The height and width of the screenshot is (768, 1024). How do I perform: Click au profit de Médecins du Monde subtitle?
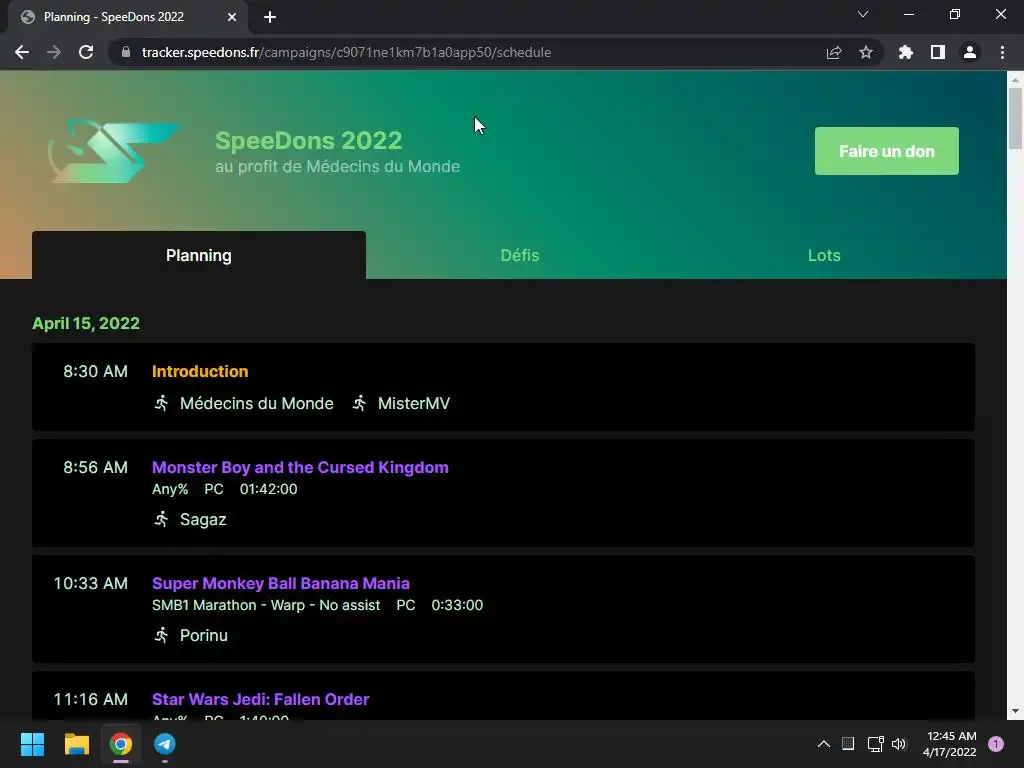(338, 167)
